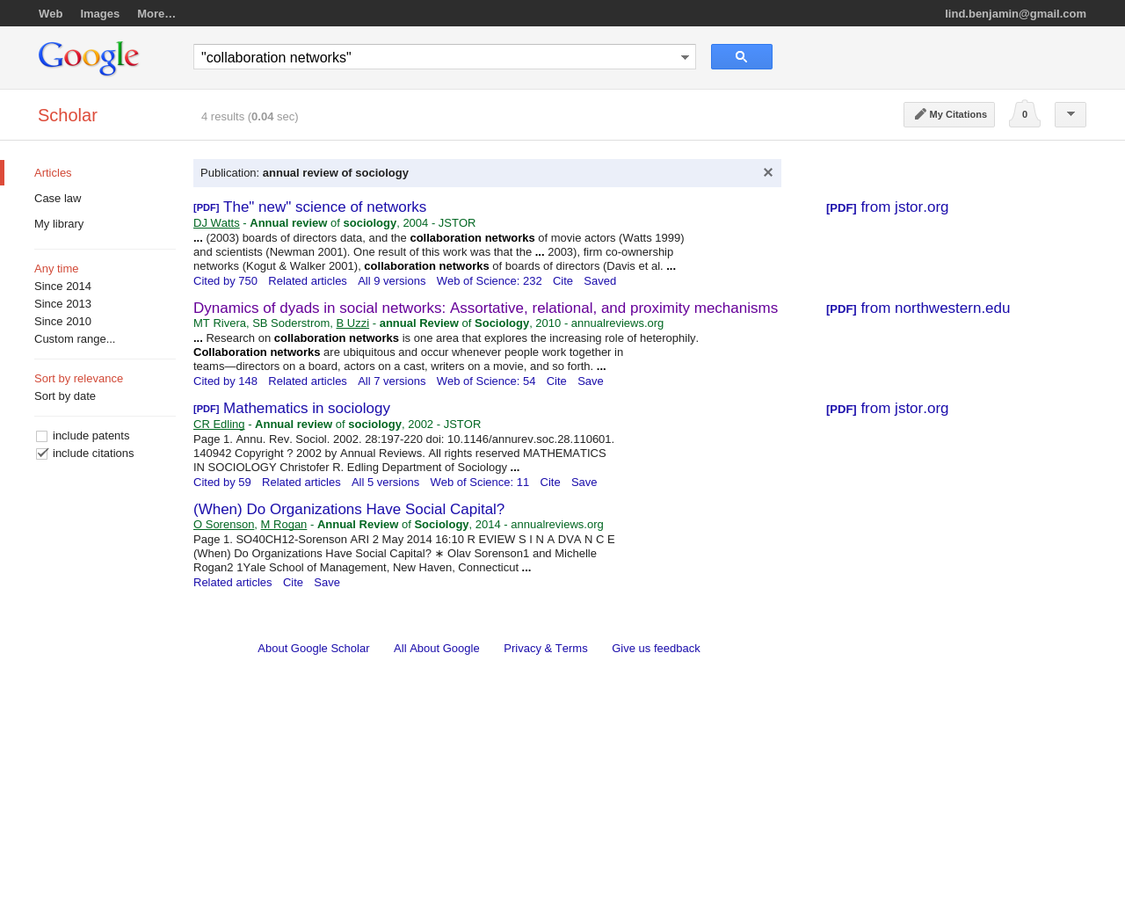
Task: Open My library
Action: point(59,224)
